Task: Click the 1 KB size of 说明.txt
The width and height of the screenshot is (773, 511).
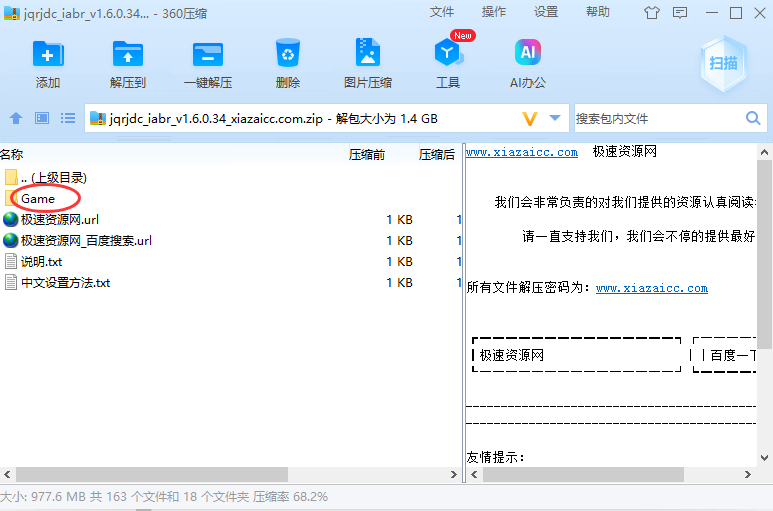Action: click(399, 261)
